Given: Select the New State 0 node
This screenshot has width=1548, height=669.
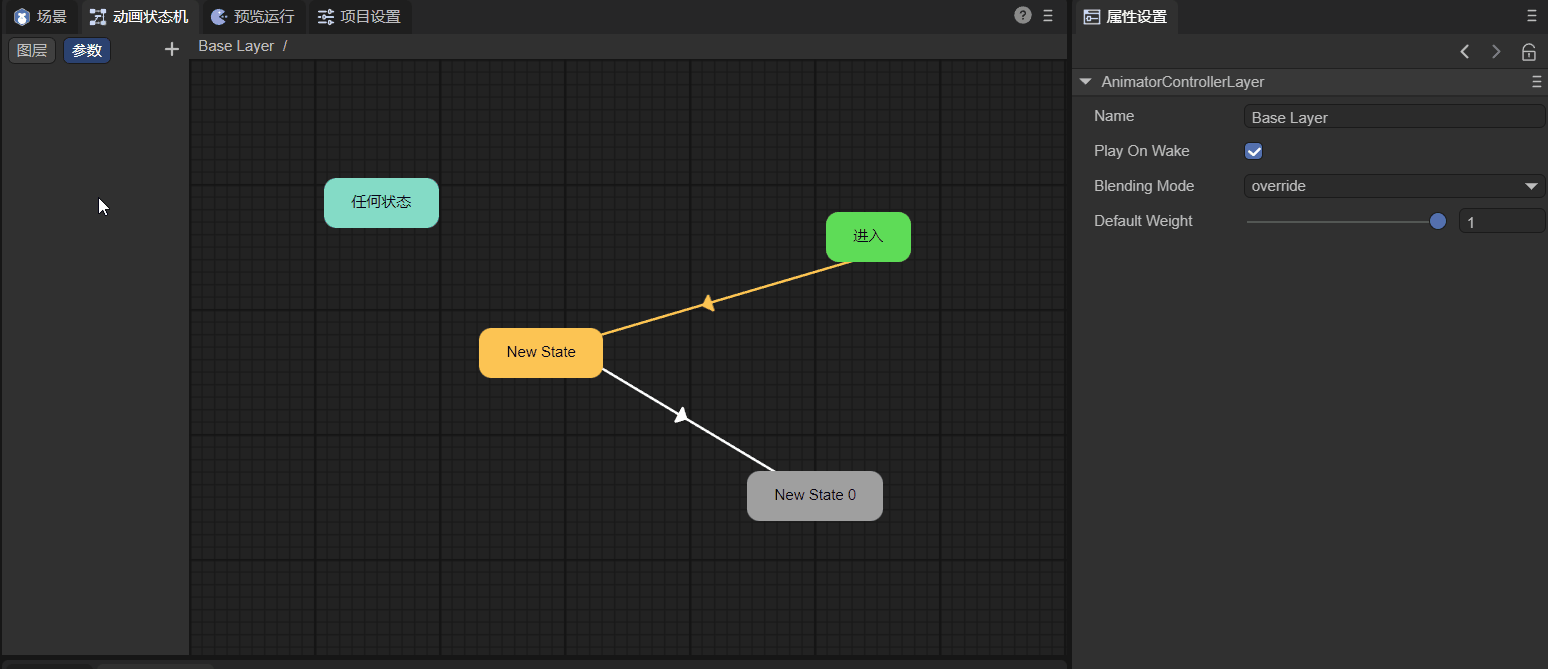Looking at the screenshot, I should point(814,495).
